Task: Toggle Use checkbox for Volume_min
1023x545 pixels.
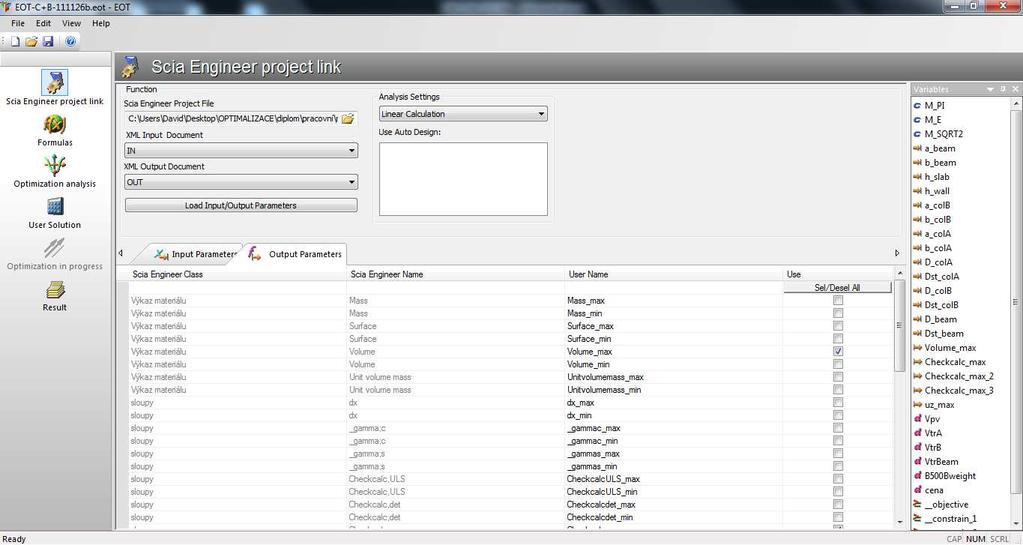Action: click(838, 364)
